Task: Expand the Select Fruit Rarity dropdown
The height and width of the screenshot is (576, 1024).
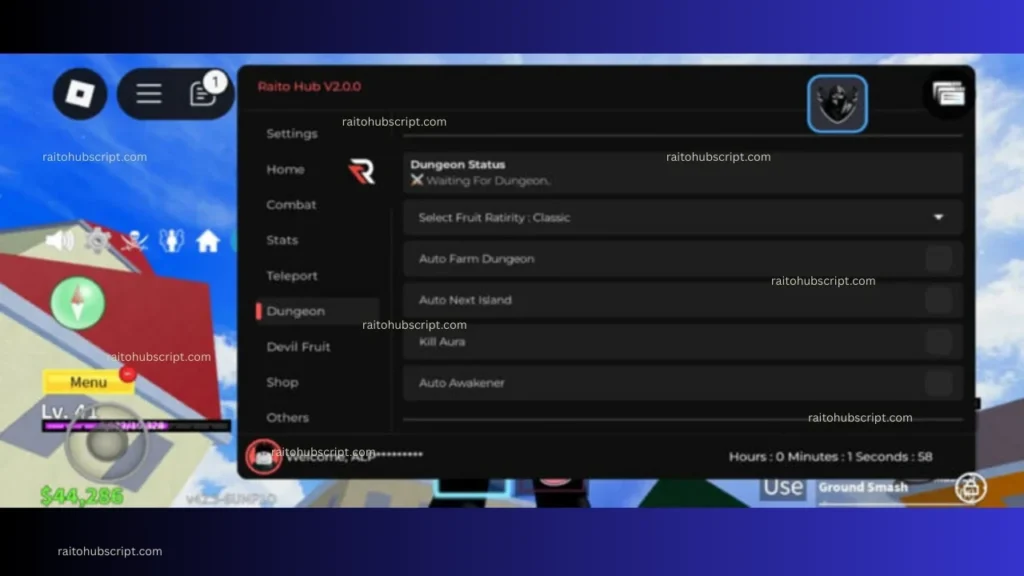Action: click(682, 217)
